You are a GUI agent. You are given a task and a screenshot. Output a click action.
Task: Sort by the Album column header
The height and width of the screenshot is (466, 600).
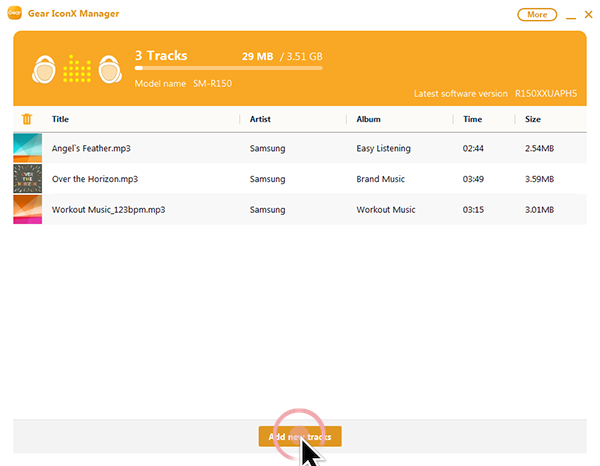(x=368, y=119)
